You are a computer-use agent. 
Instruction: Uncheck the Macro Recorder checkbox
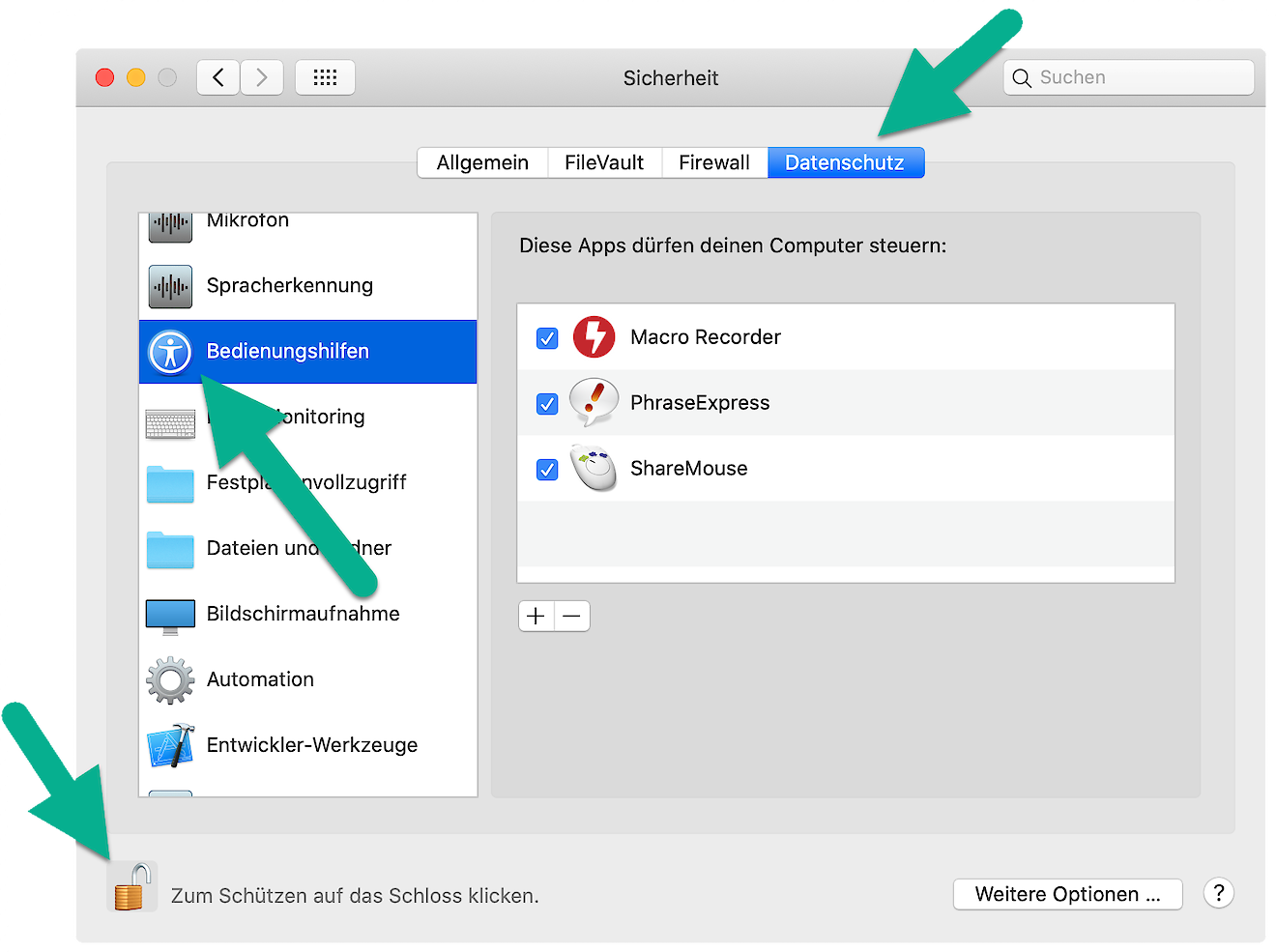pyautogui.click(x=547, y=338)
